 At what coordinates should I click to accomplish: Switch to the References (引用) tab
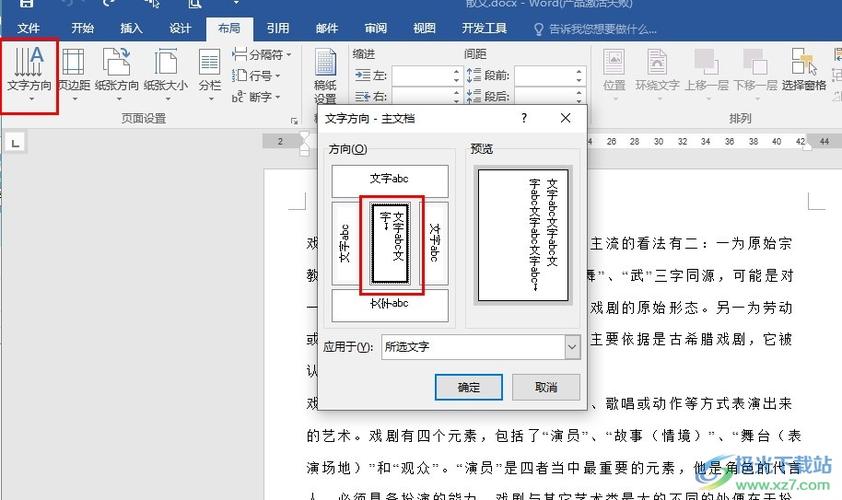(278, 28)
